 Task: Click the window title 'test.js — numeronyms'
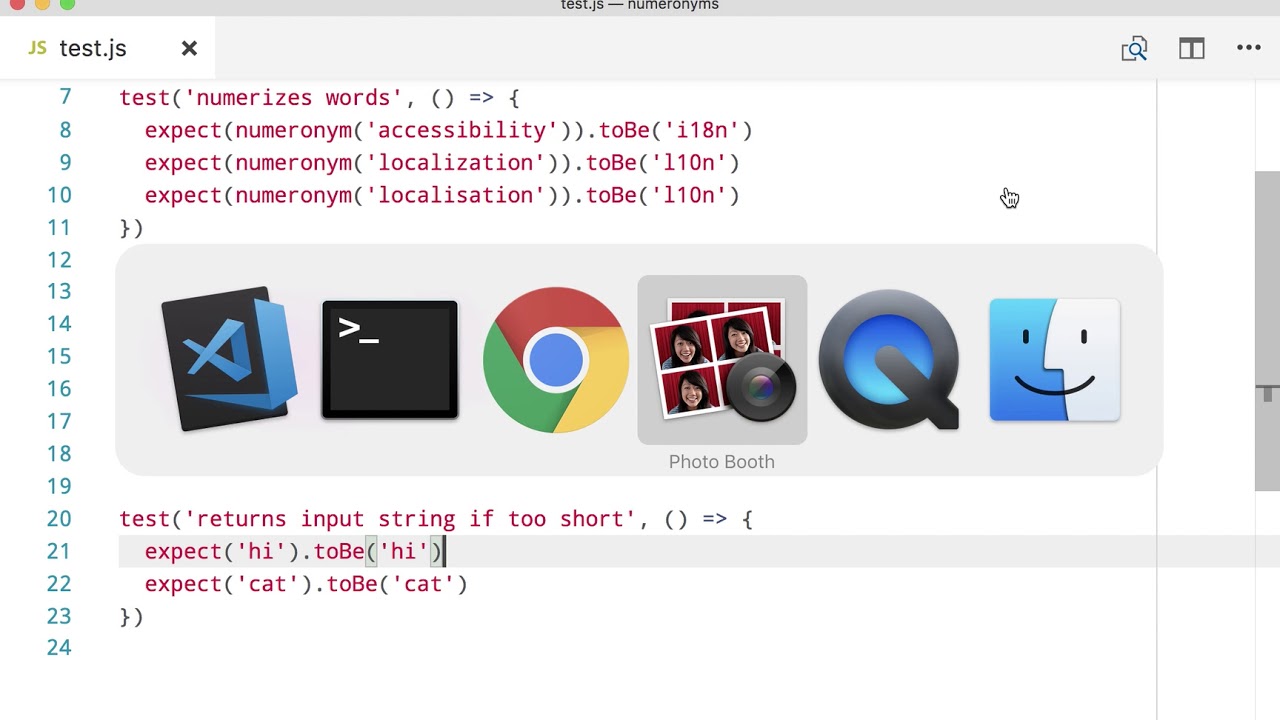click(x=640, y=6)
